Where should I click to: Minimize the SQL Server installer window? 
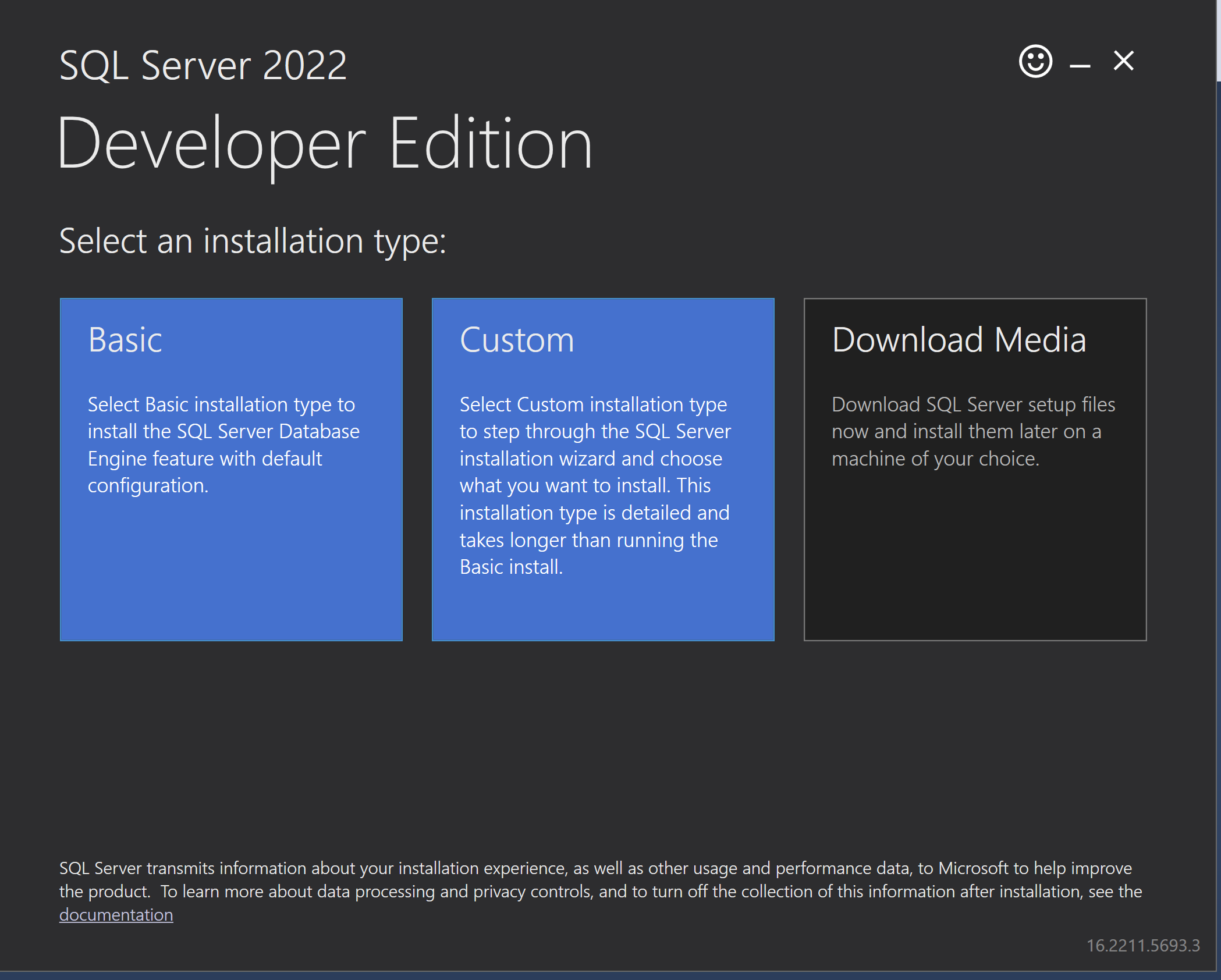click(1080, 66)
